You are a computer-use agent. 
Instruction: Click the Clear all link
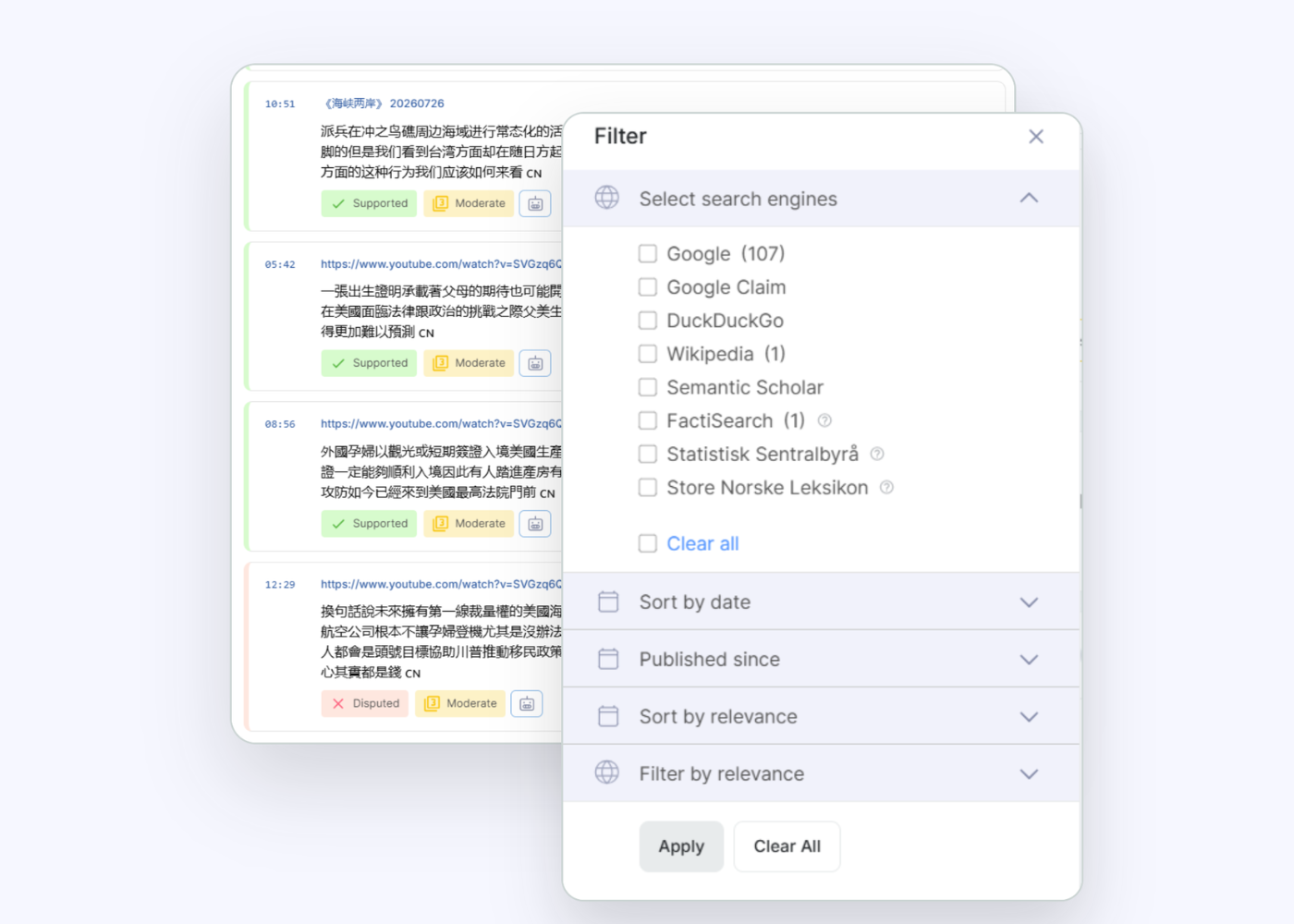702,543
